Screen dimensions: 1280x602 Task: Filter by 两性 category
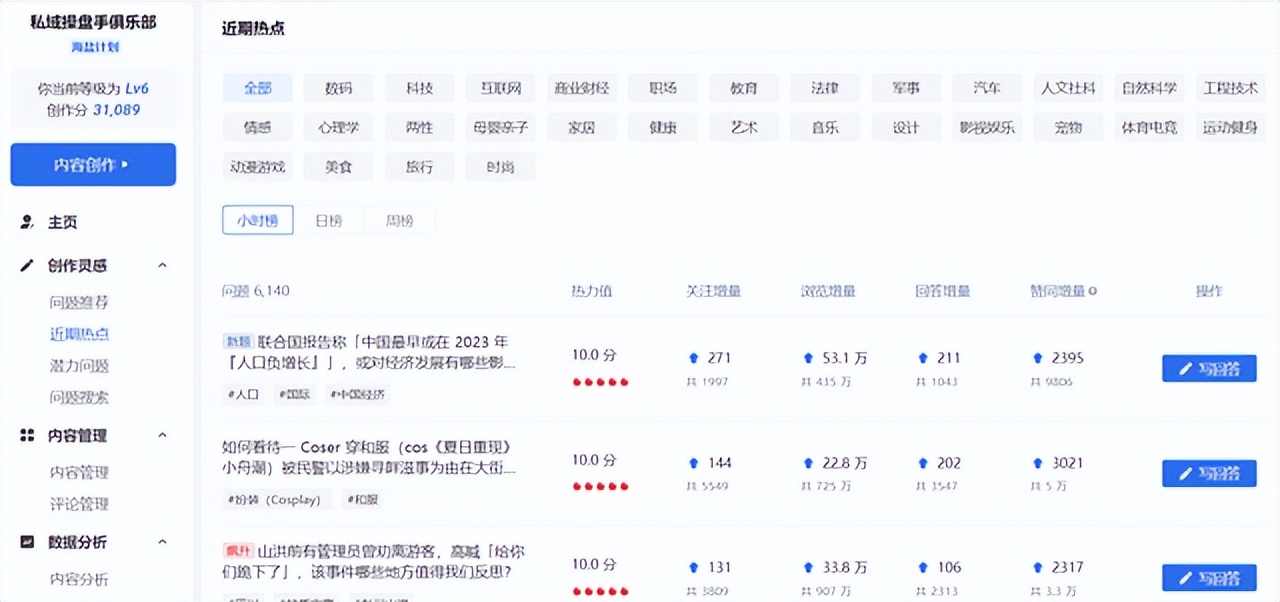point(420,127)
